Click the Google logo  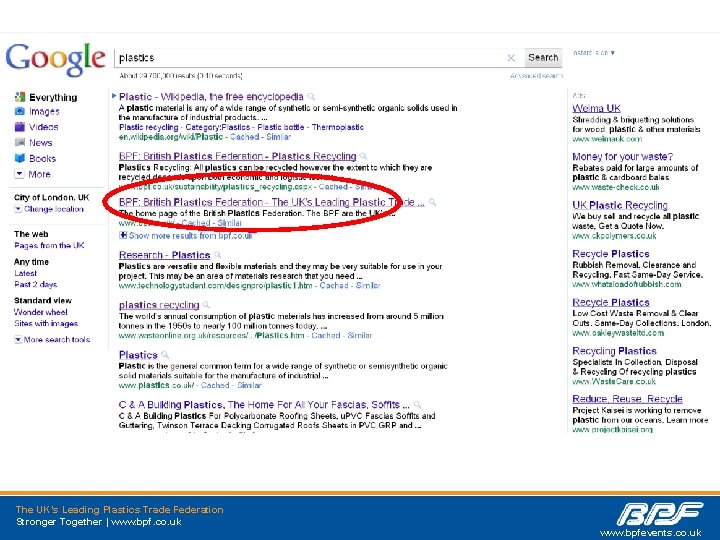click(x=56, y=59)
